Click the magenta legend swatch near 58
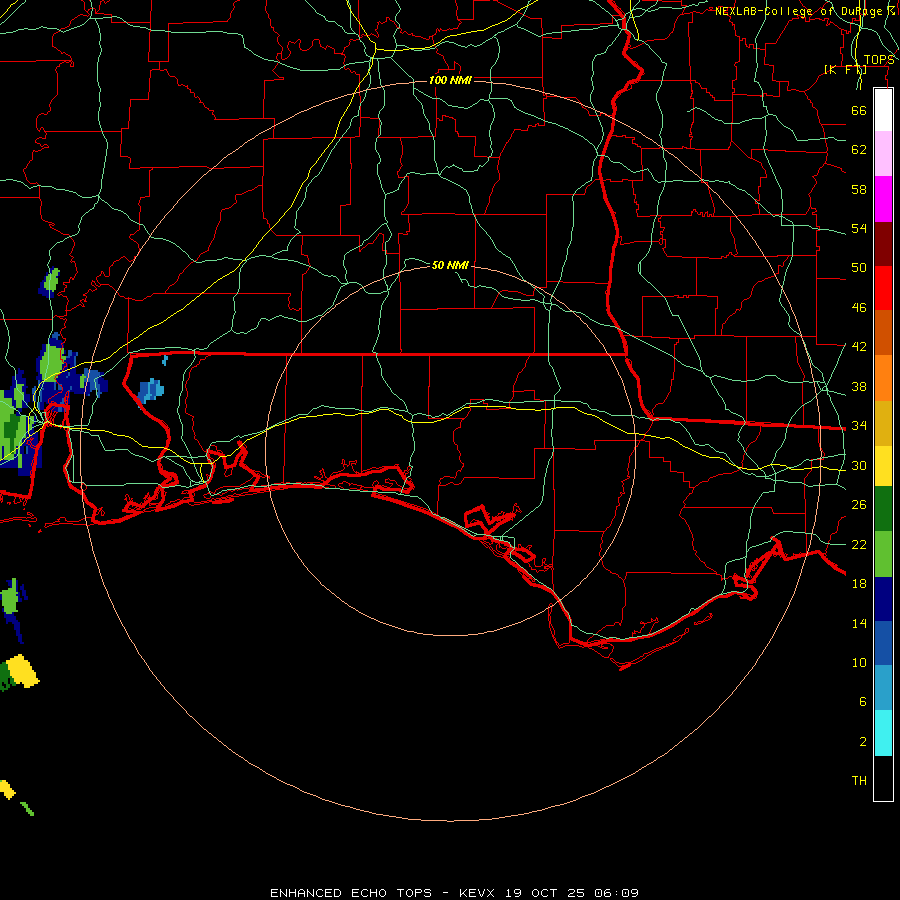Screen dimensions: 900x900 coord(883,199)
